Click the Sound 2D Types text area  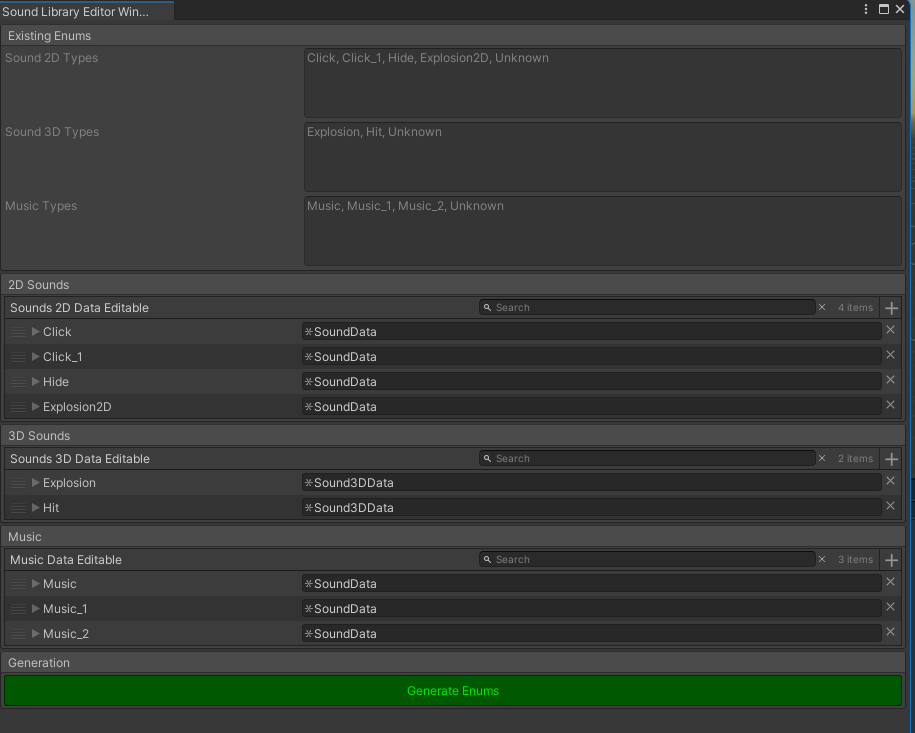click(x=602, y=83)
